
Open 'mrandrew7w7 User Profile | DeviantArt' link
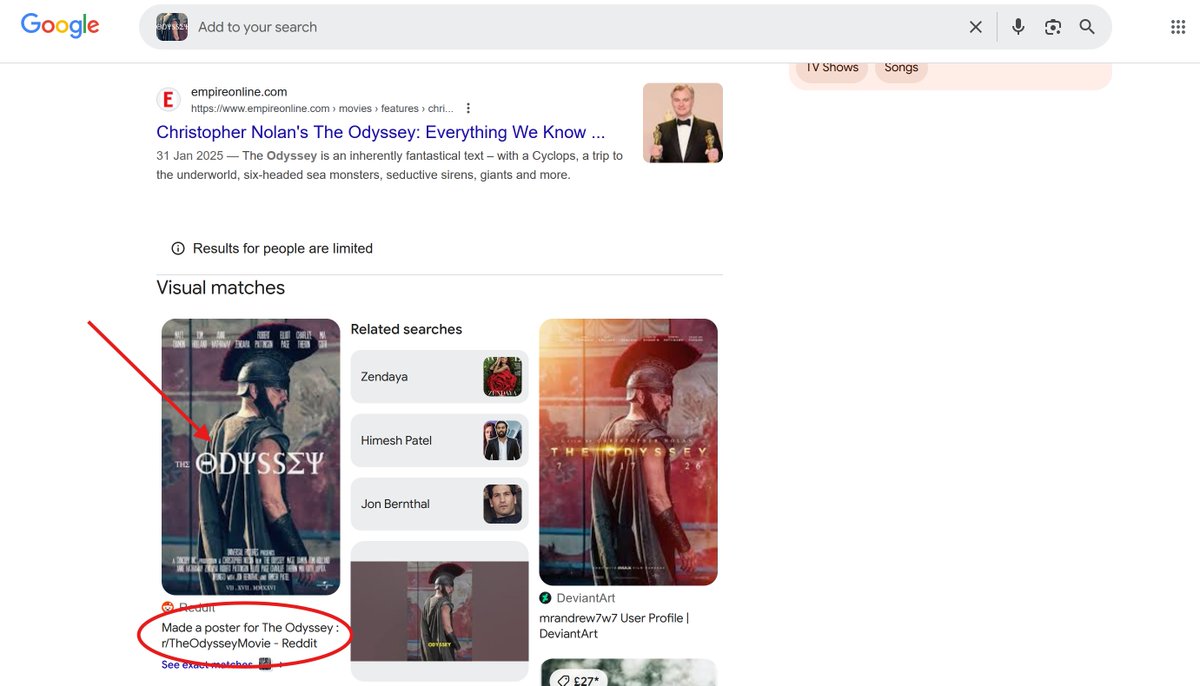click(x=614, y=626)
